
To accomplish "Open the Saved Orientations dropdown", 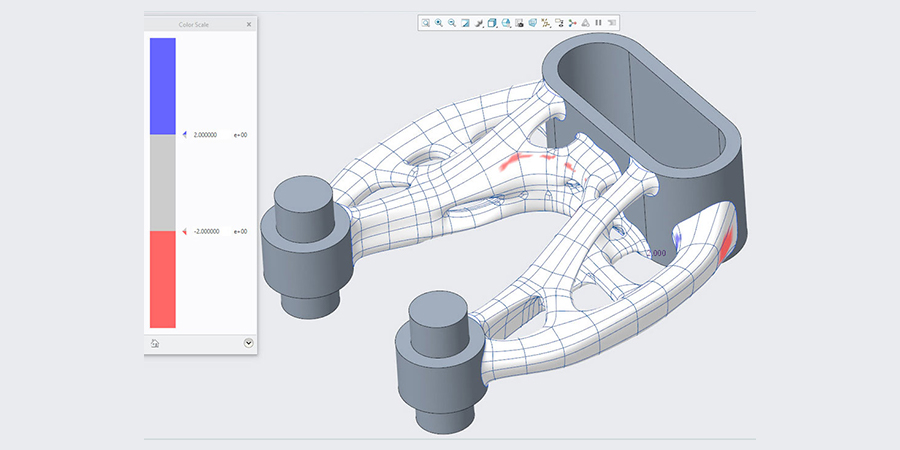I will pos(506,22).
